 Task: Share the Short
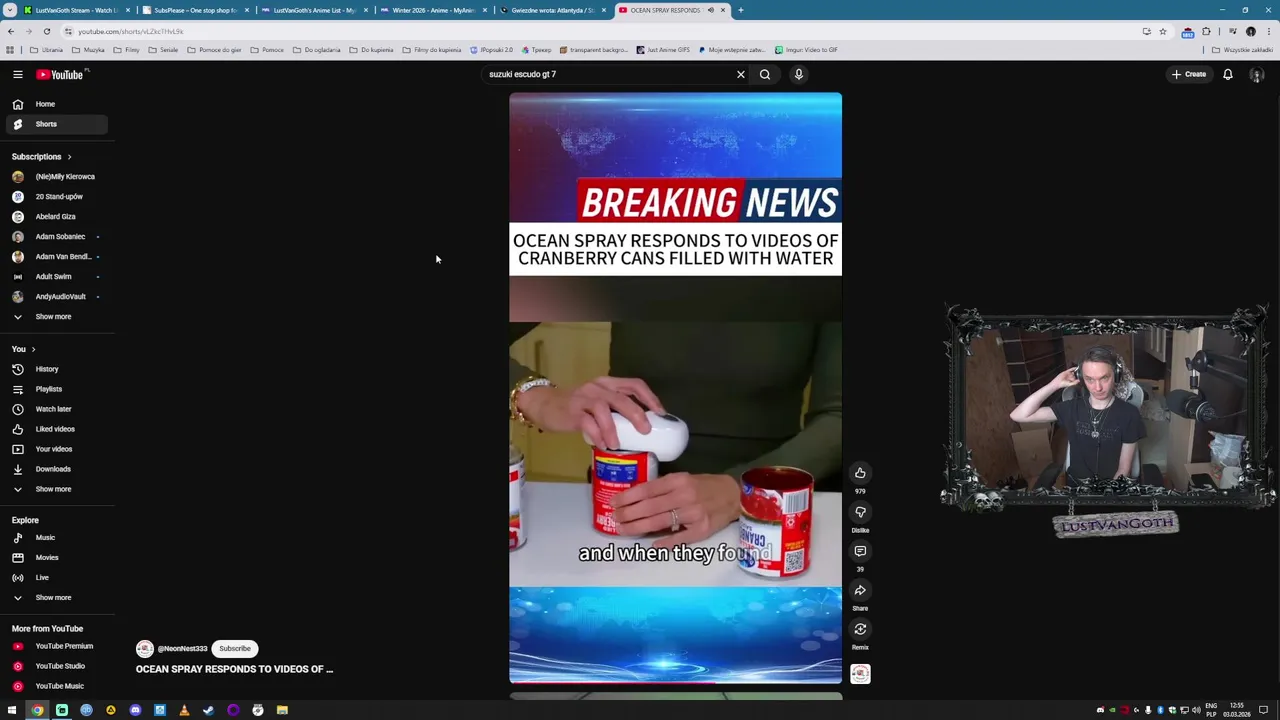(860, 590)
